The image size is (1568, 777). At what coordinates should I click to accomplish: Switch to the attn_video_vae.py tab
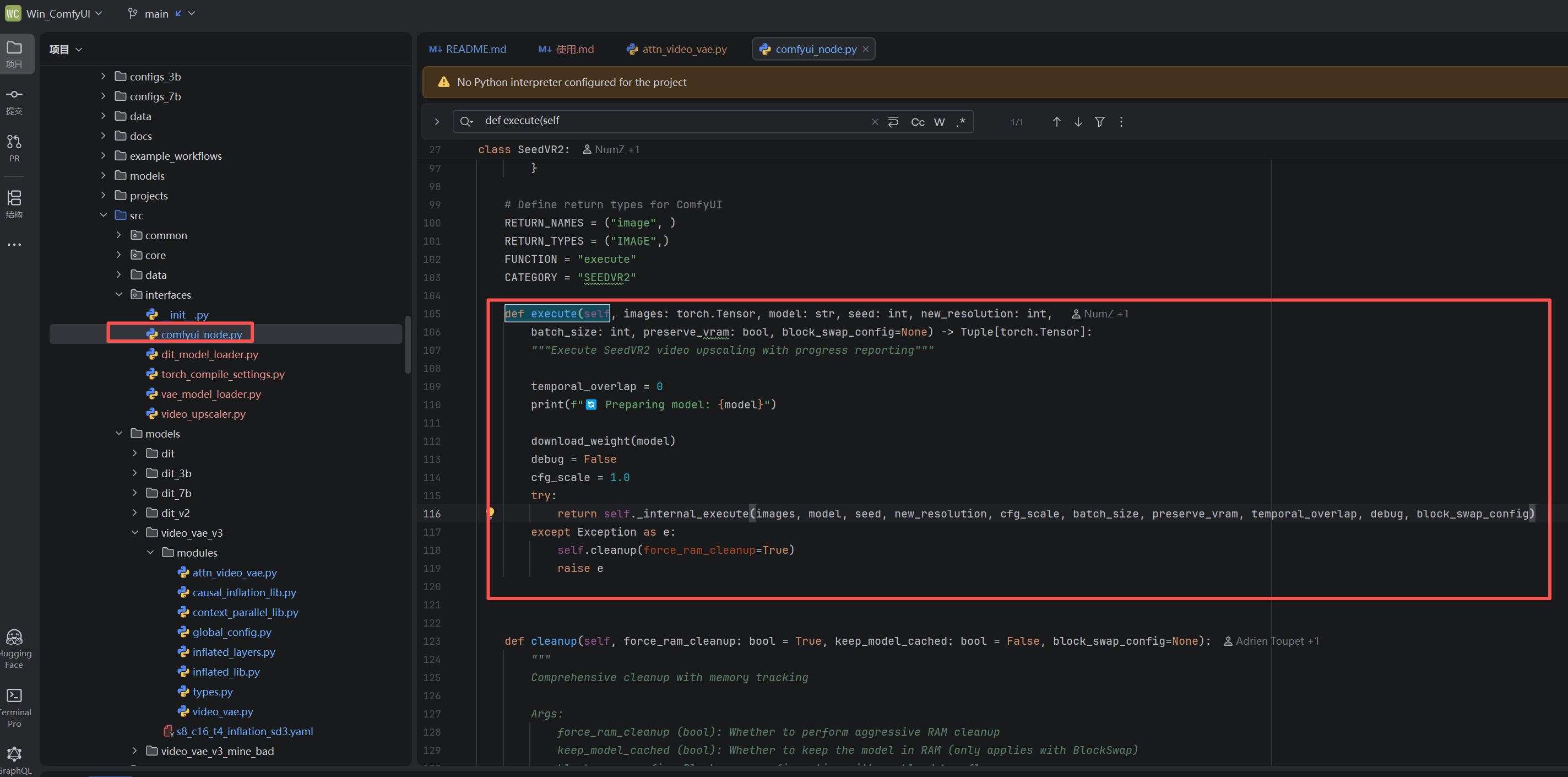click(676, 50)
